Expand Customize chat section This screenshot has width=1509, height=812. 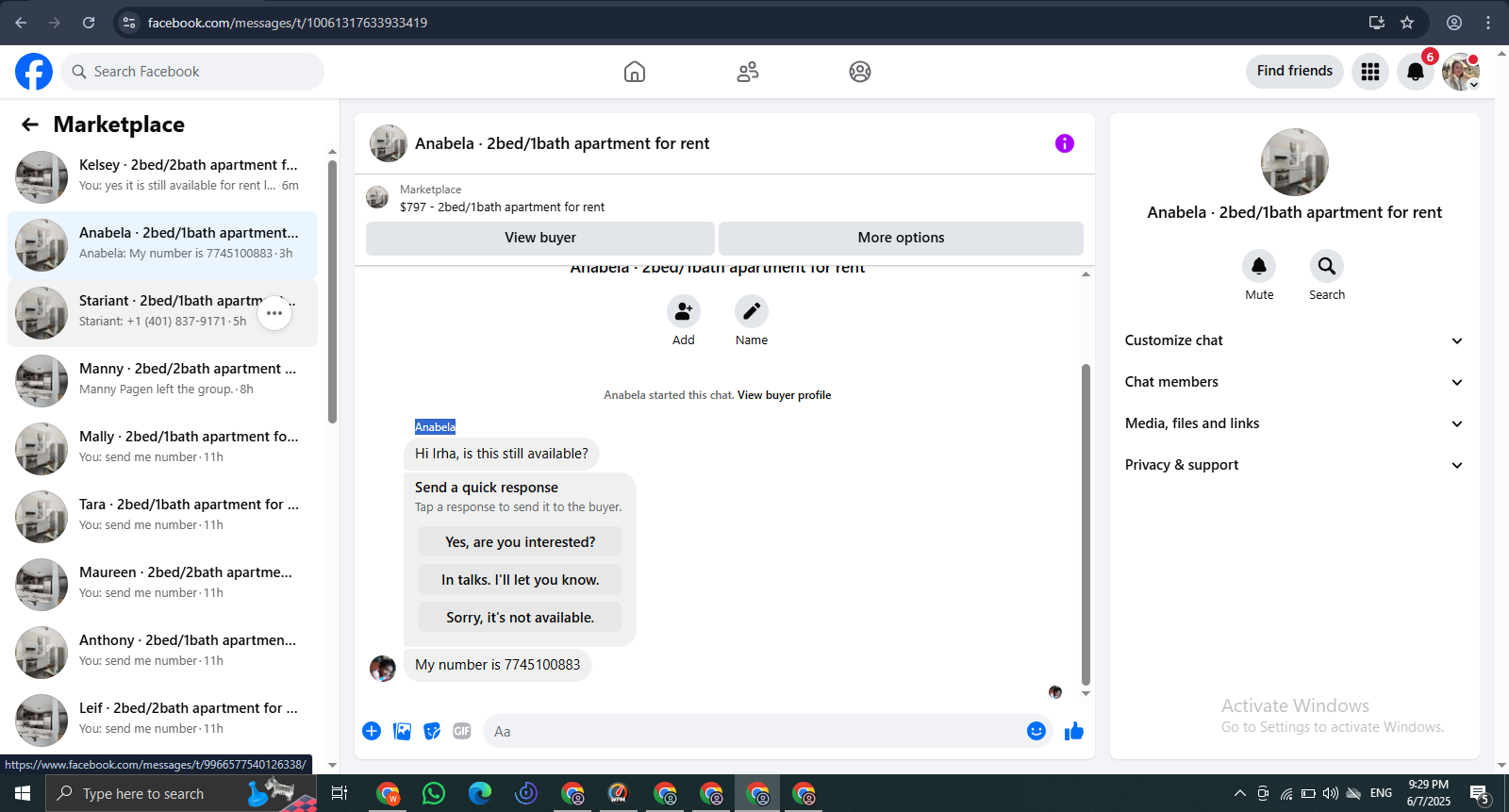tap(1294, 340)
